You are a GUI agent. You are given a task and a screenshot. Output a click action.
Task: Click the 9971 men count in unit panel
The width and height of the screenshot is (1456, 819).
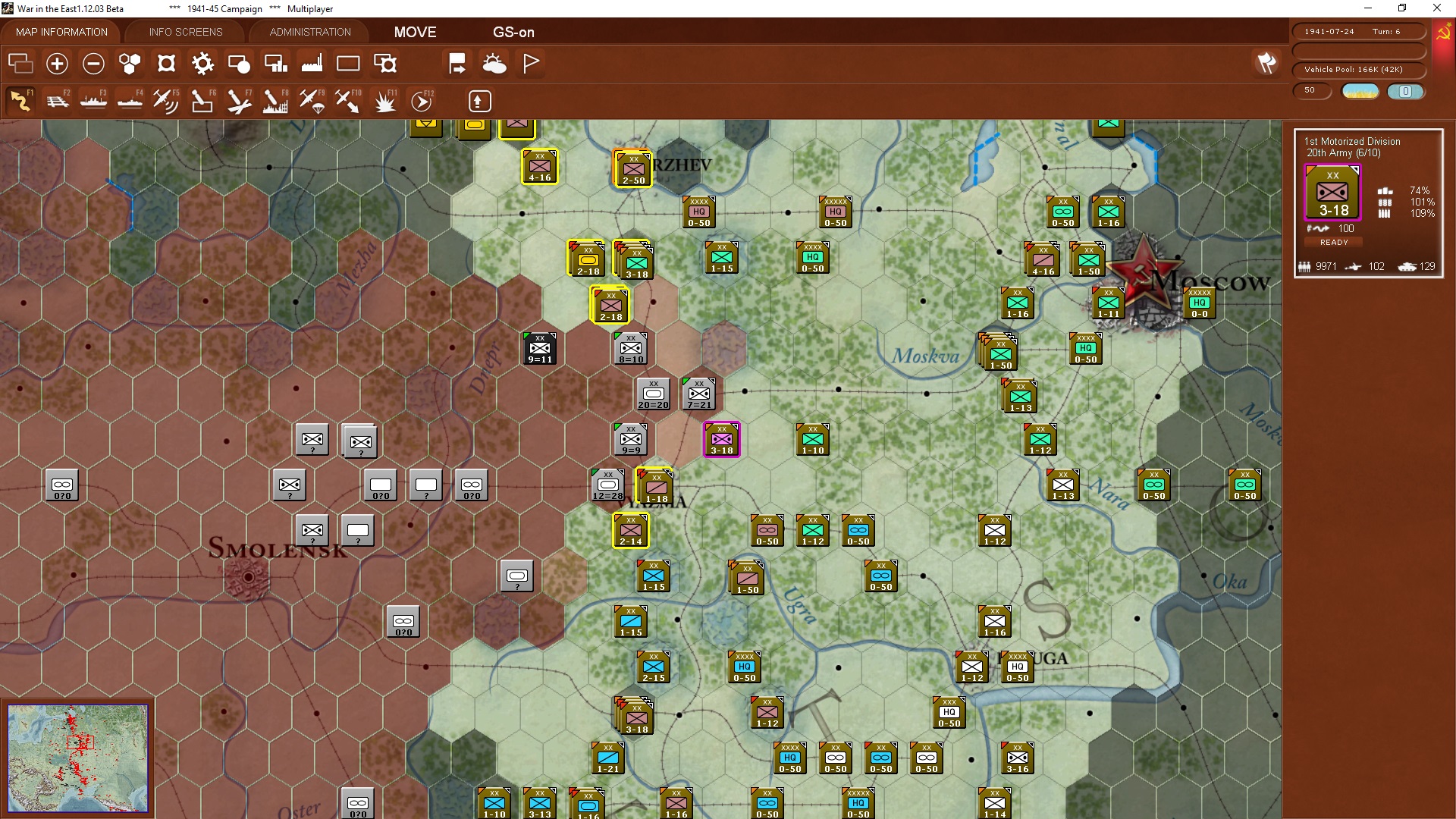(x=1326, y=266)
